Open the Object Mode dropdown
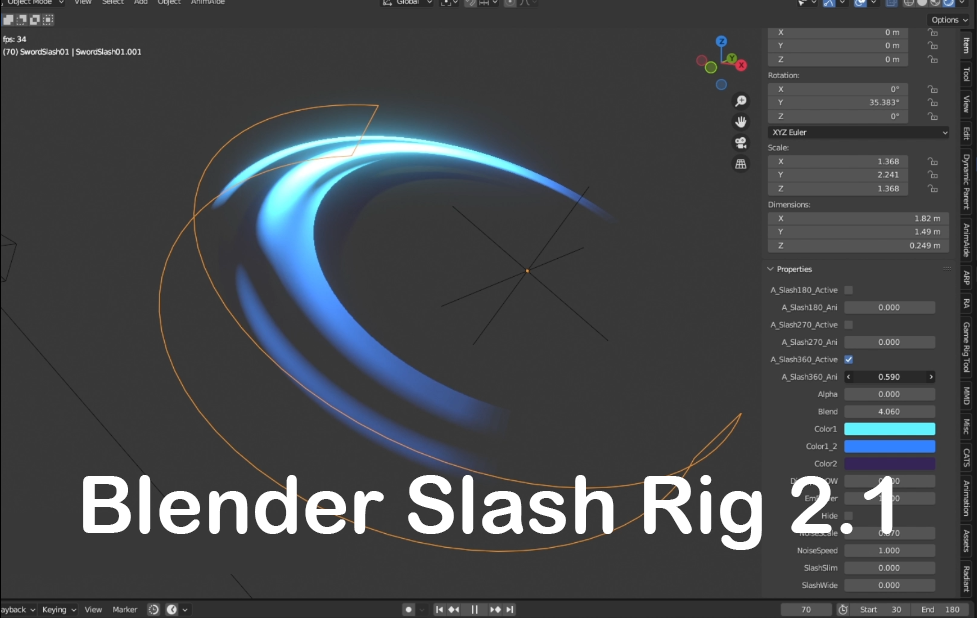The width and height of the screenshot is (977, 618). 32,3
